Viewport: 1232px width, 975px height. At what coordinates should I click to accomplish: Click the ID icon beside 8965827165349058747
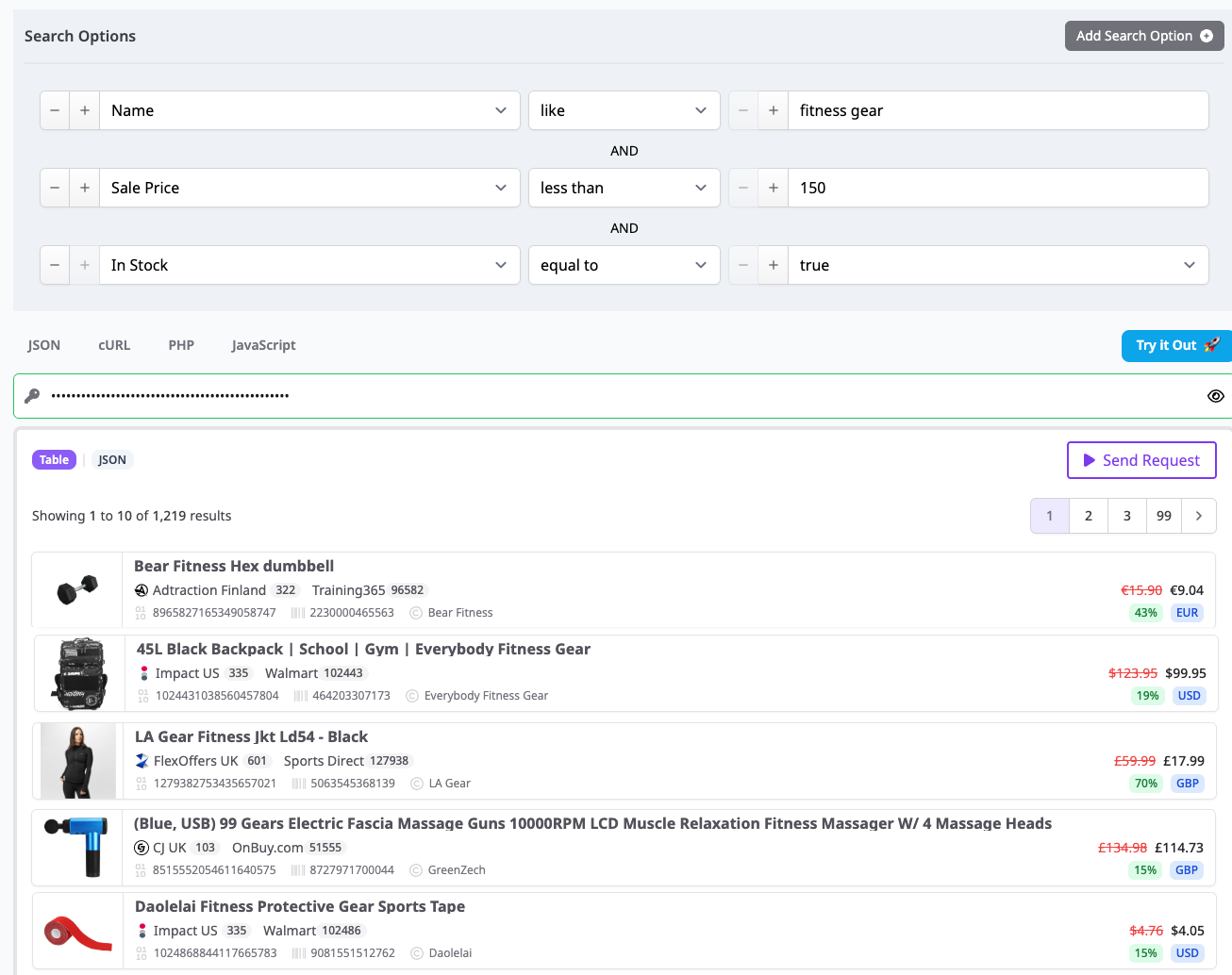point(141,613)
